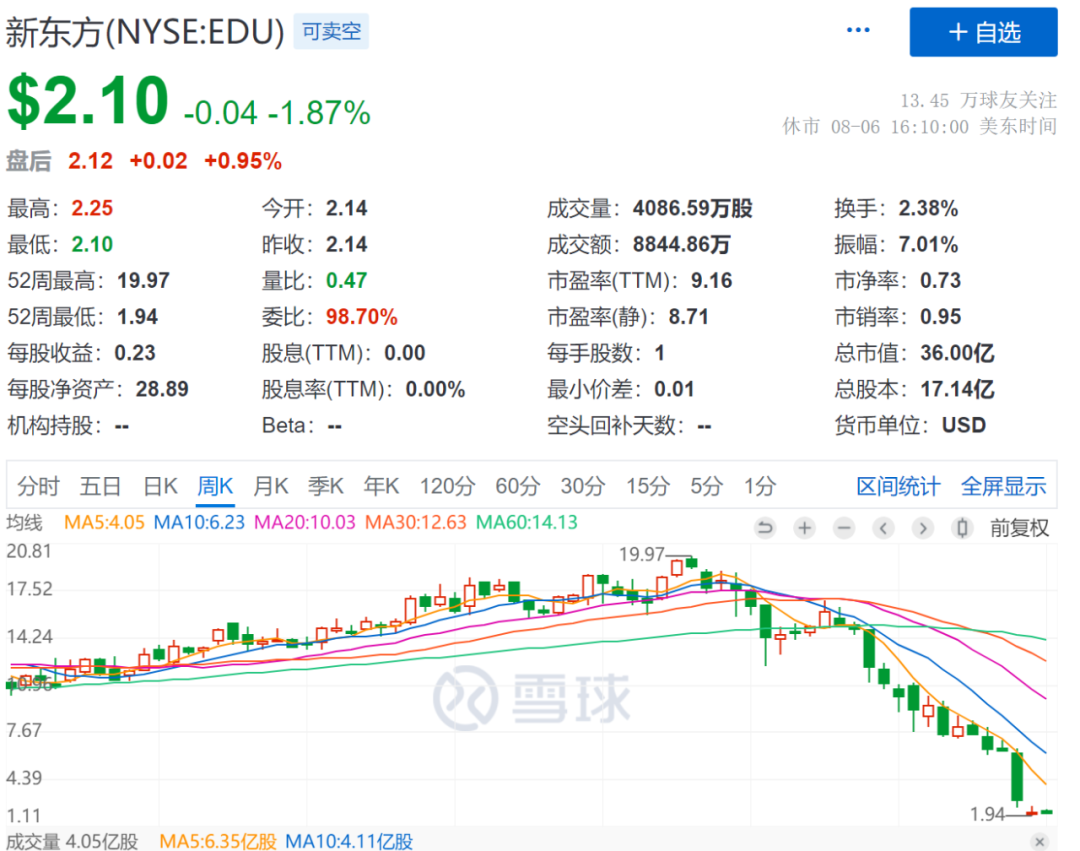Viewport: 1080px width, 851px height.
Task: Select the 周K chart tab
Action: [216, 486]
